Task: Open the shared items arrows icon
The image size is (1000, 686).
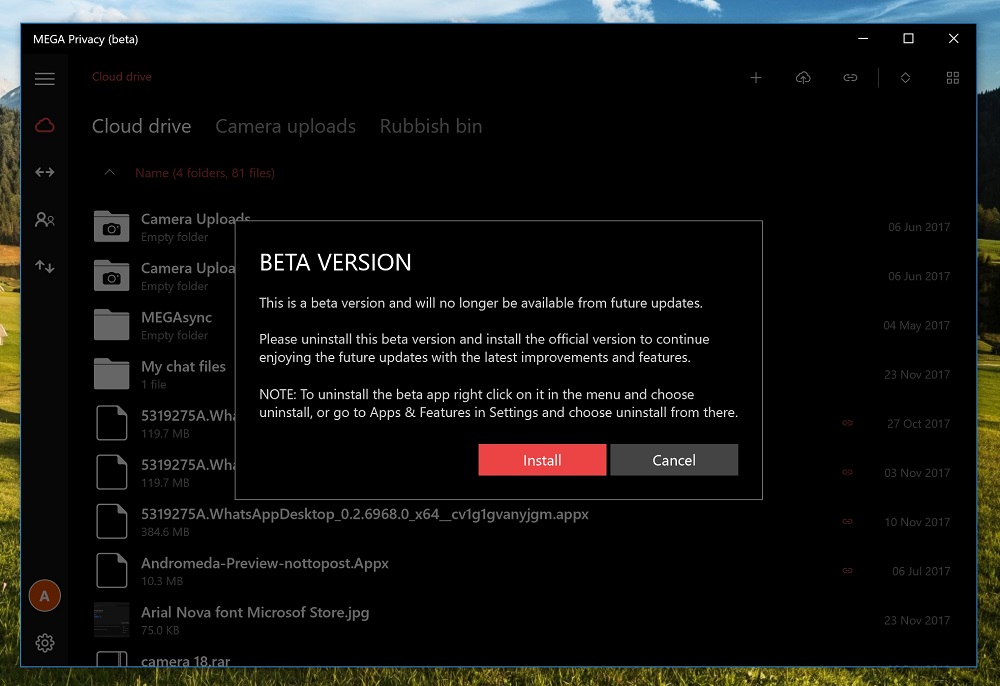Action: (x=45, y=172)
